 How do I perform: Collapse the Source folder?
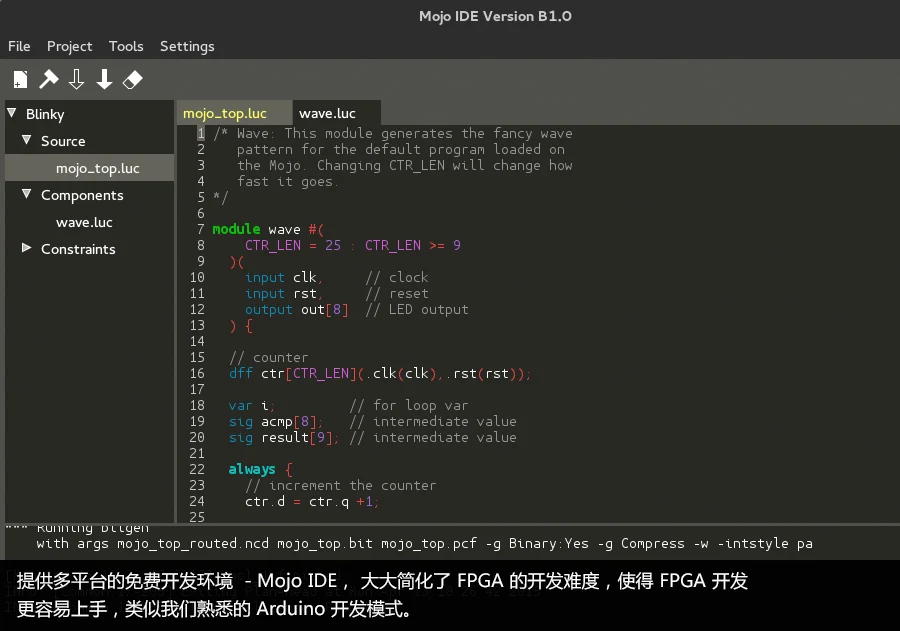click(x=26, y=140)
